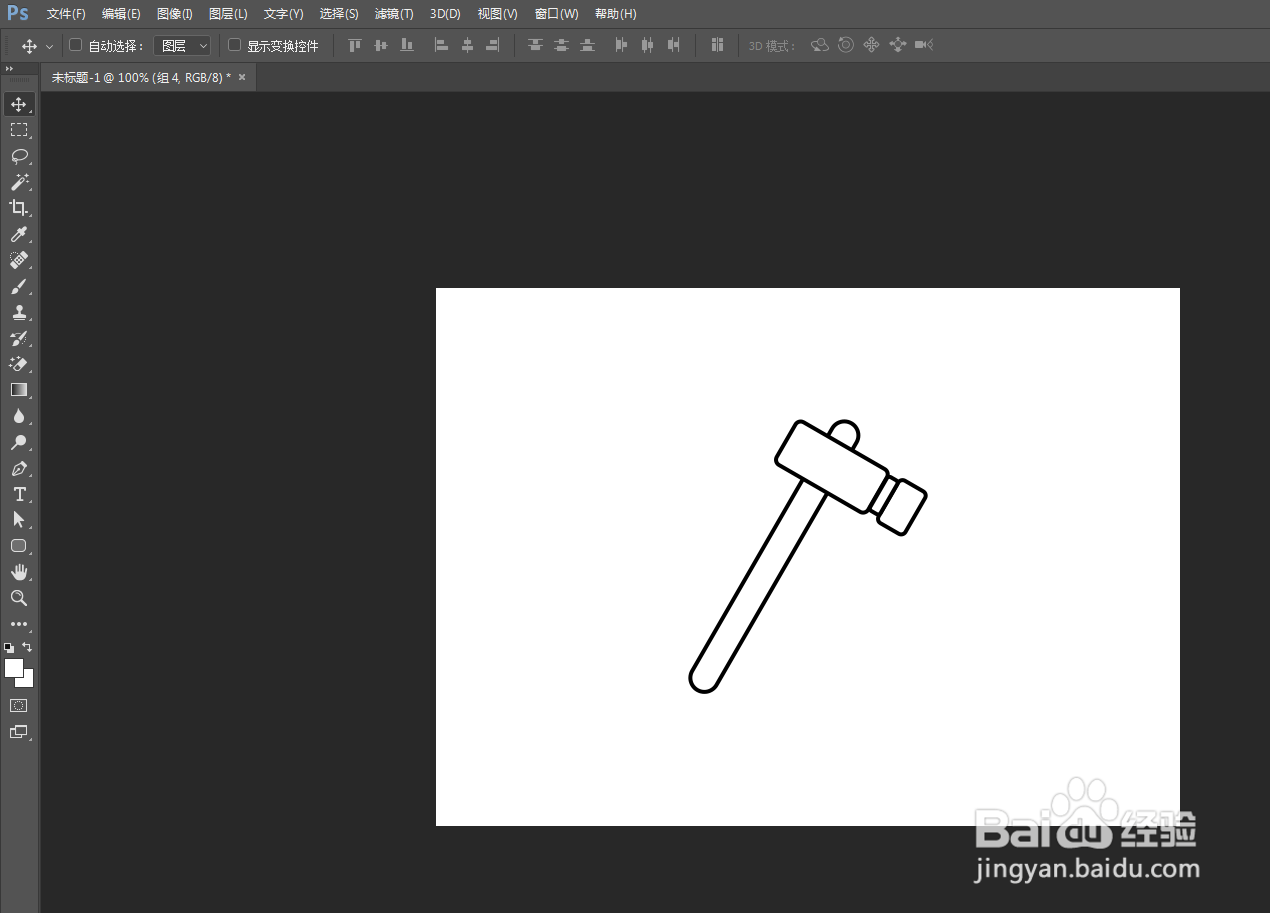Select the Rounded Rectangle shape tool
Image resolution: width=1270 pixels, height=913 pixels.
point(19,546)
